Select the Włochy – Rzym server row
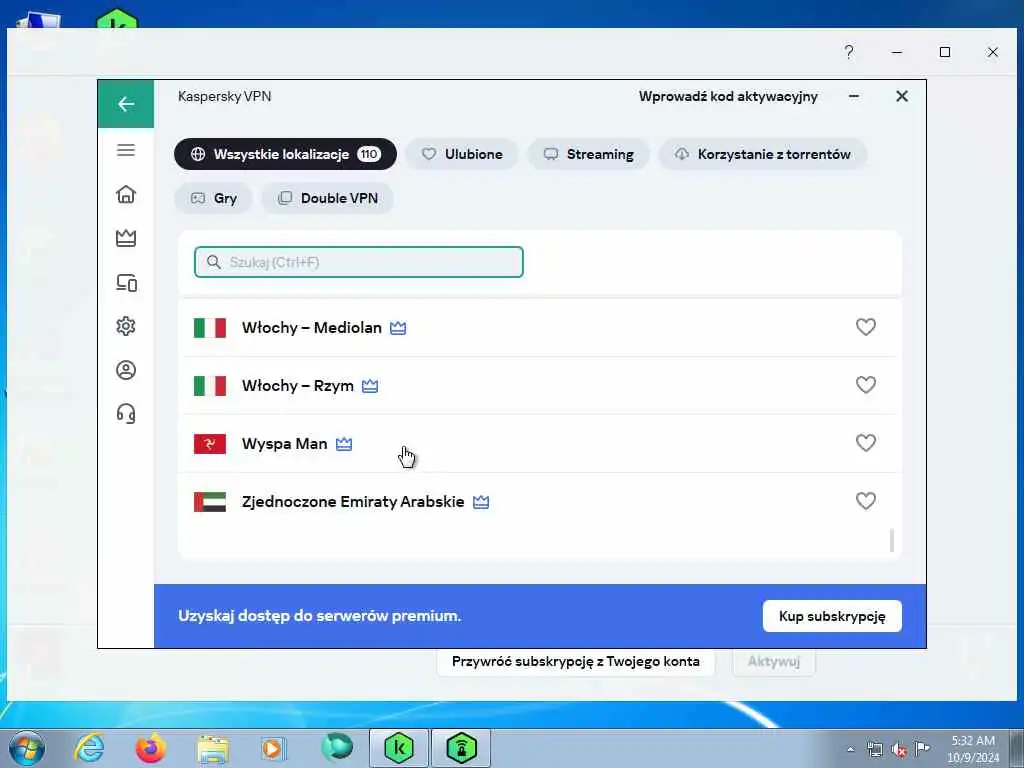The image size is (1024, 768). click(x=539, y=385)
